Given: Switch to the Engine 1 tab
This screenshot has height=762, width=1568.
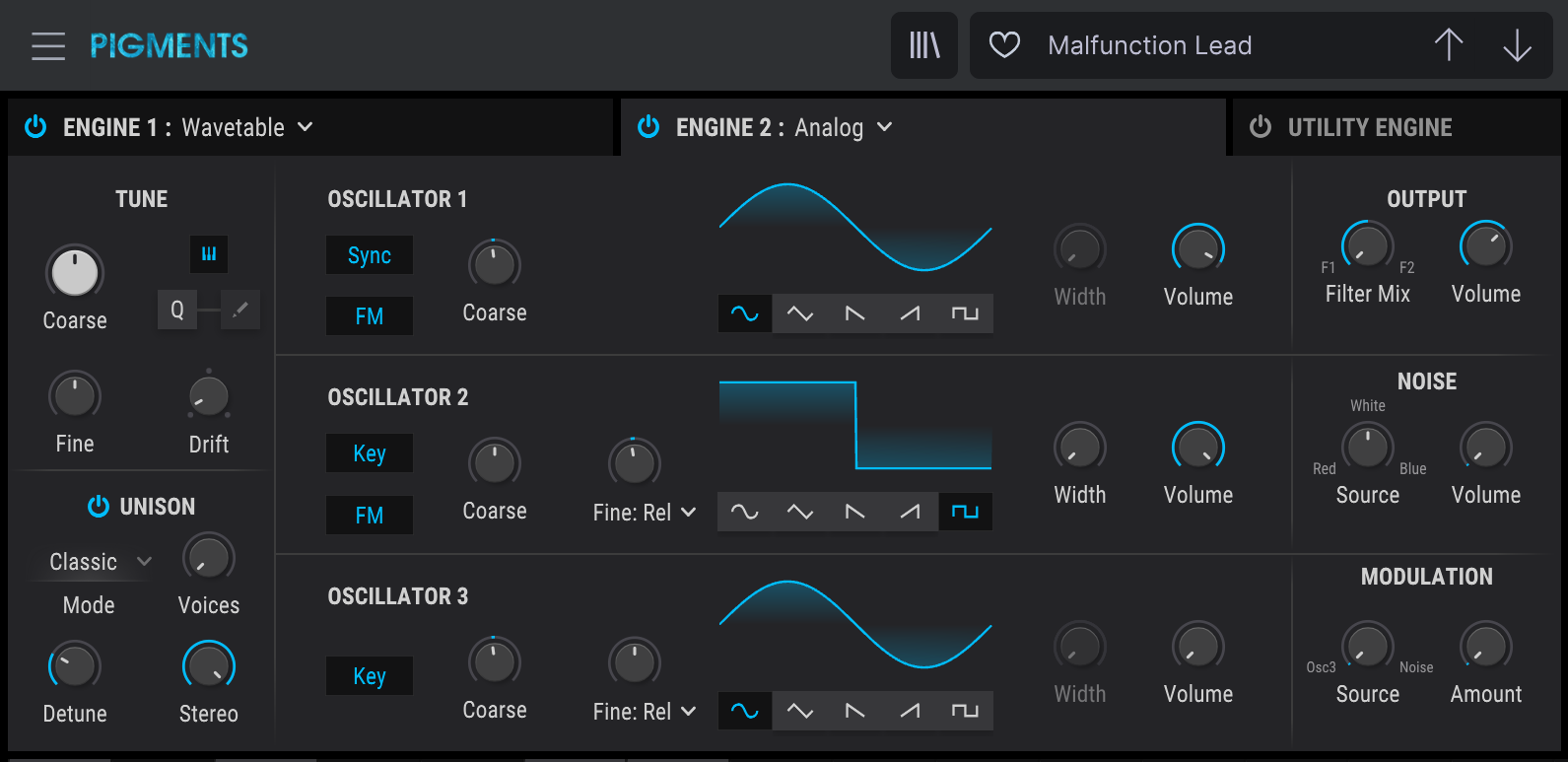Looking at the screenshot, I should click(310, 127).
